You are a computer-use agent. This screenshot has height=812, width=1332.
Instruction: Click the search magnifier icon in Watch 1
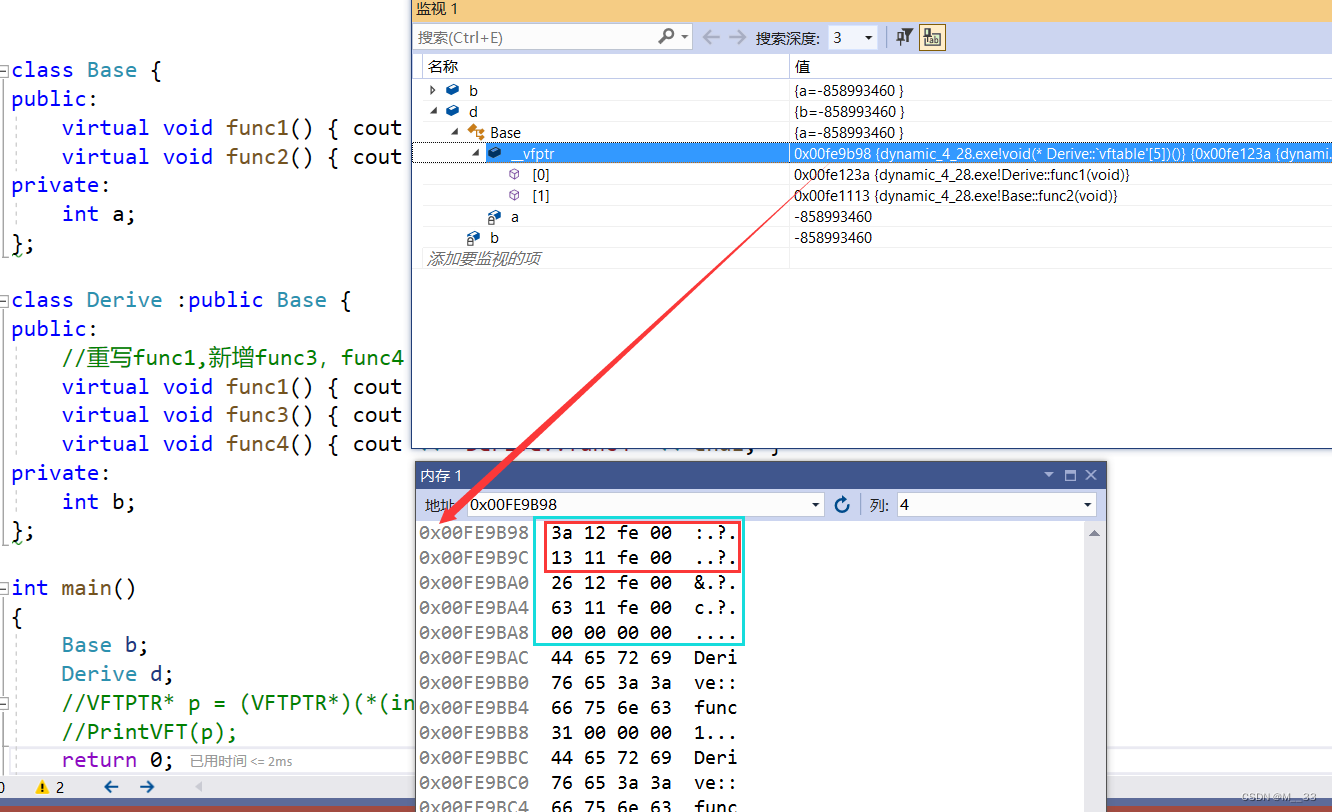coord(666,37)
